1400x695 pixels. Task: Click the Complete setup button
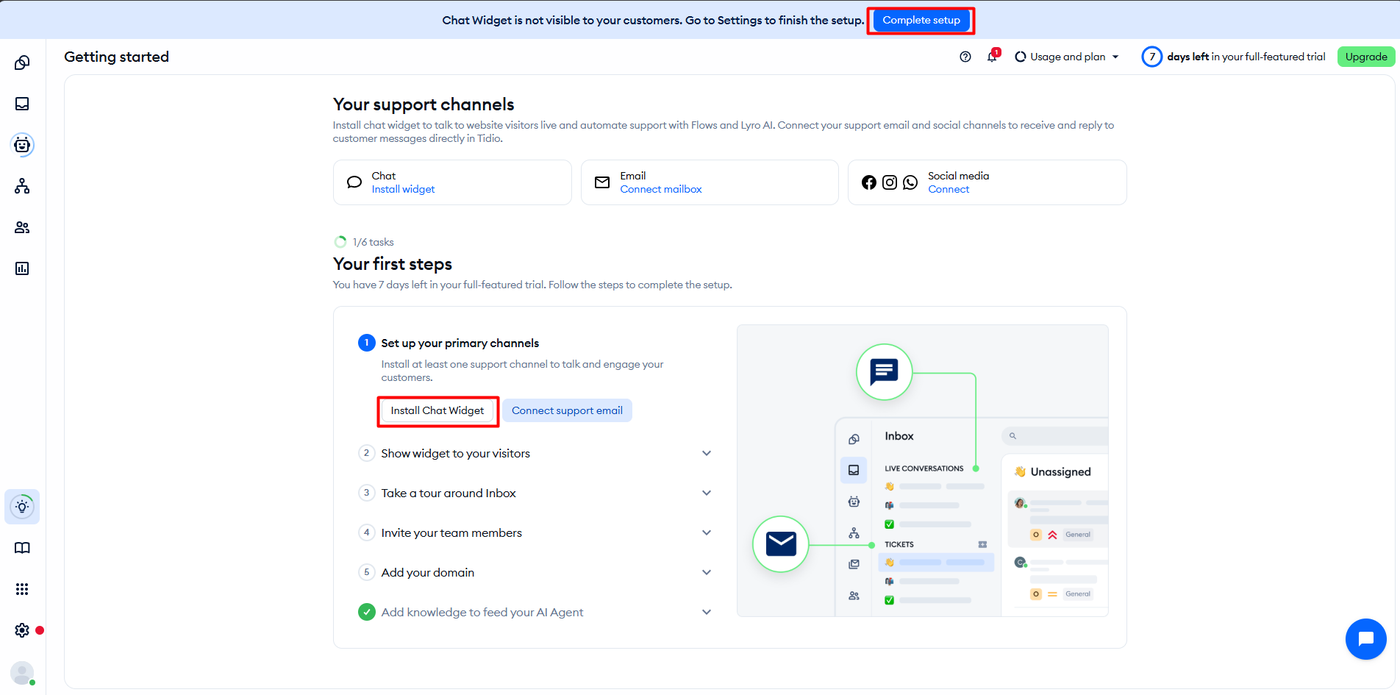click(x=921, y=20)
